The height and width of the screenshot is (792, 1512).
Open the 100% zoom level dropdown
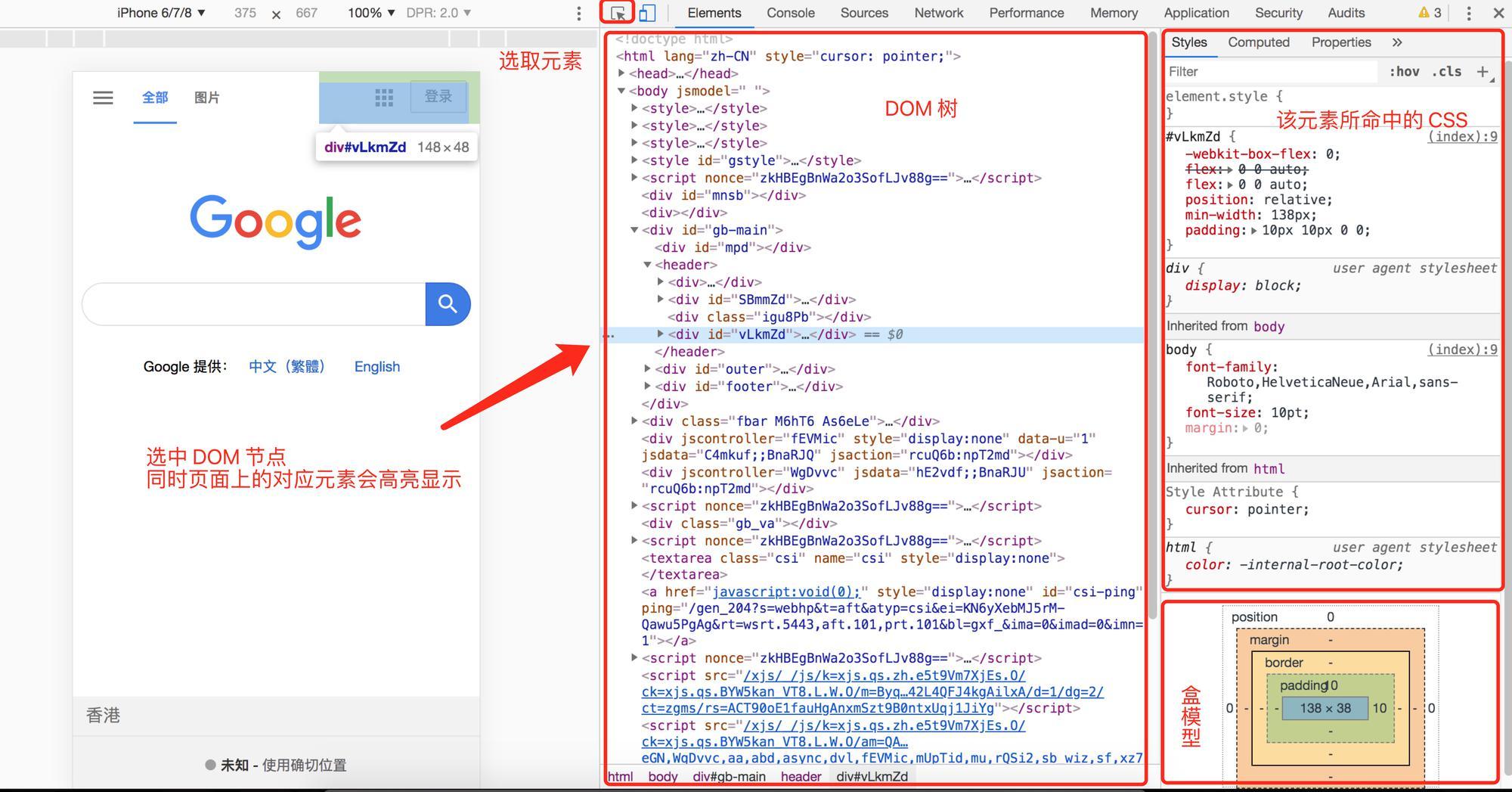point(371,13)
